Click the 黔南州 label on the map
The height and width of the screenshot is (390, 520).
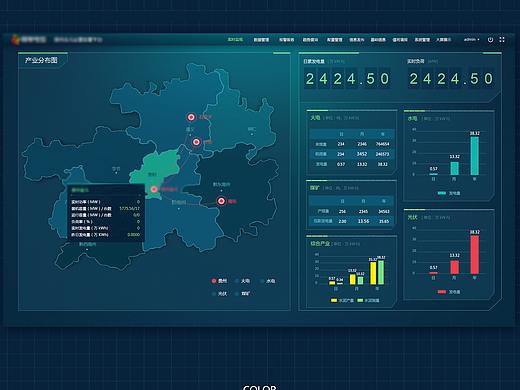(x=179, y=202)
